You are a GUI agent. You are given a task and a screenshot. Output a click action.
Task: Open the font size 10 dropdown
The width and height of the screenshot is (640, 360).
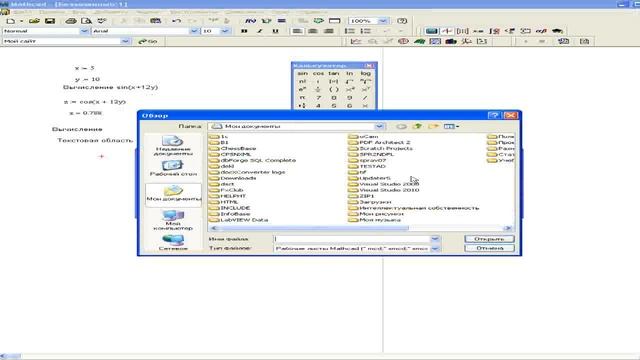tap(225, 31)
